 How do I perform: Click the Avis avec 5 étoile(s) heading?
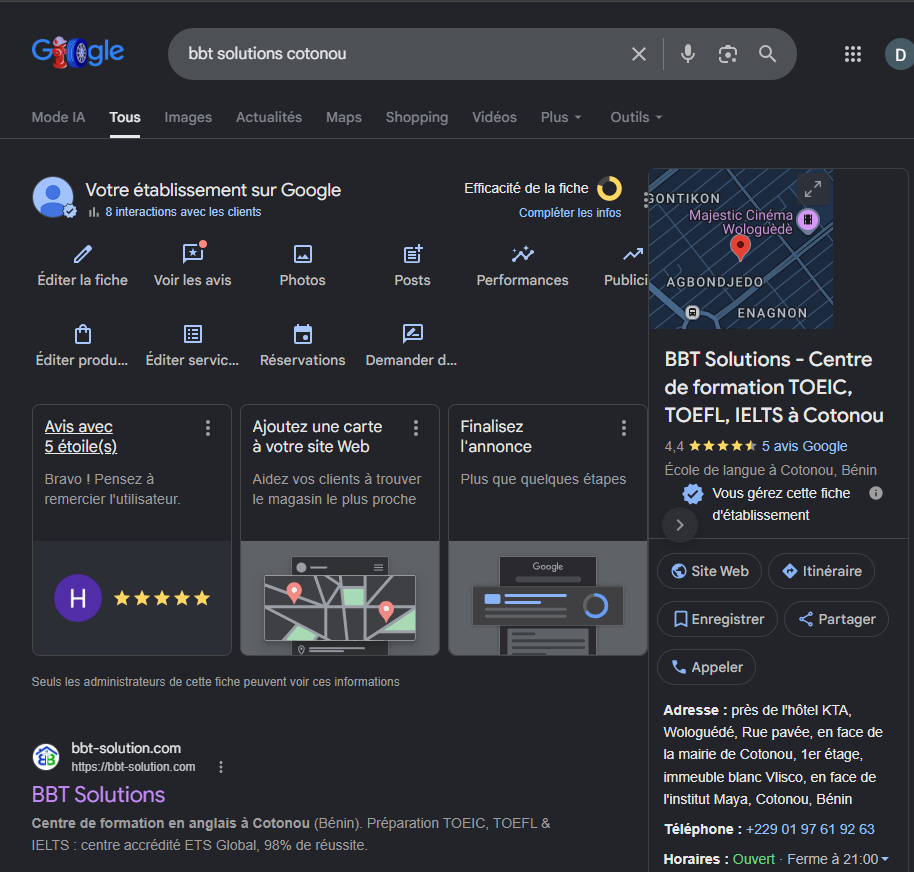coord(81,437)
